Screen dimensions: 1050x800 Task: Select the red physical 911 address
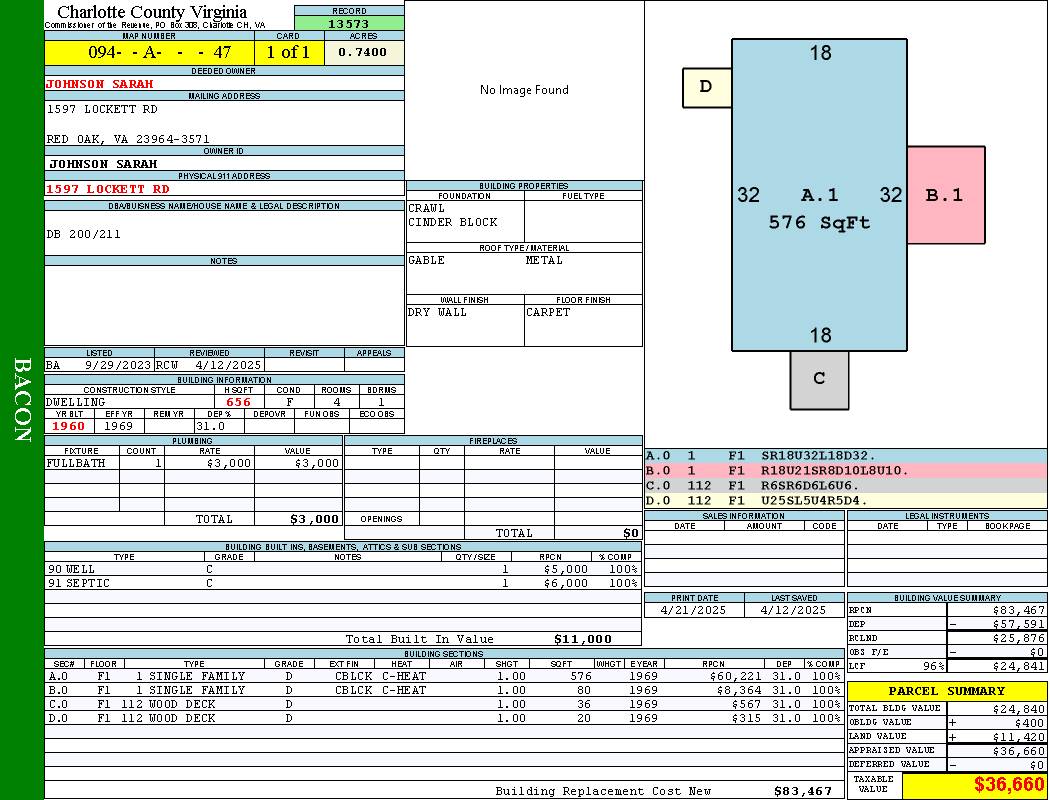(108, 189)
